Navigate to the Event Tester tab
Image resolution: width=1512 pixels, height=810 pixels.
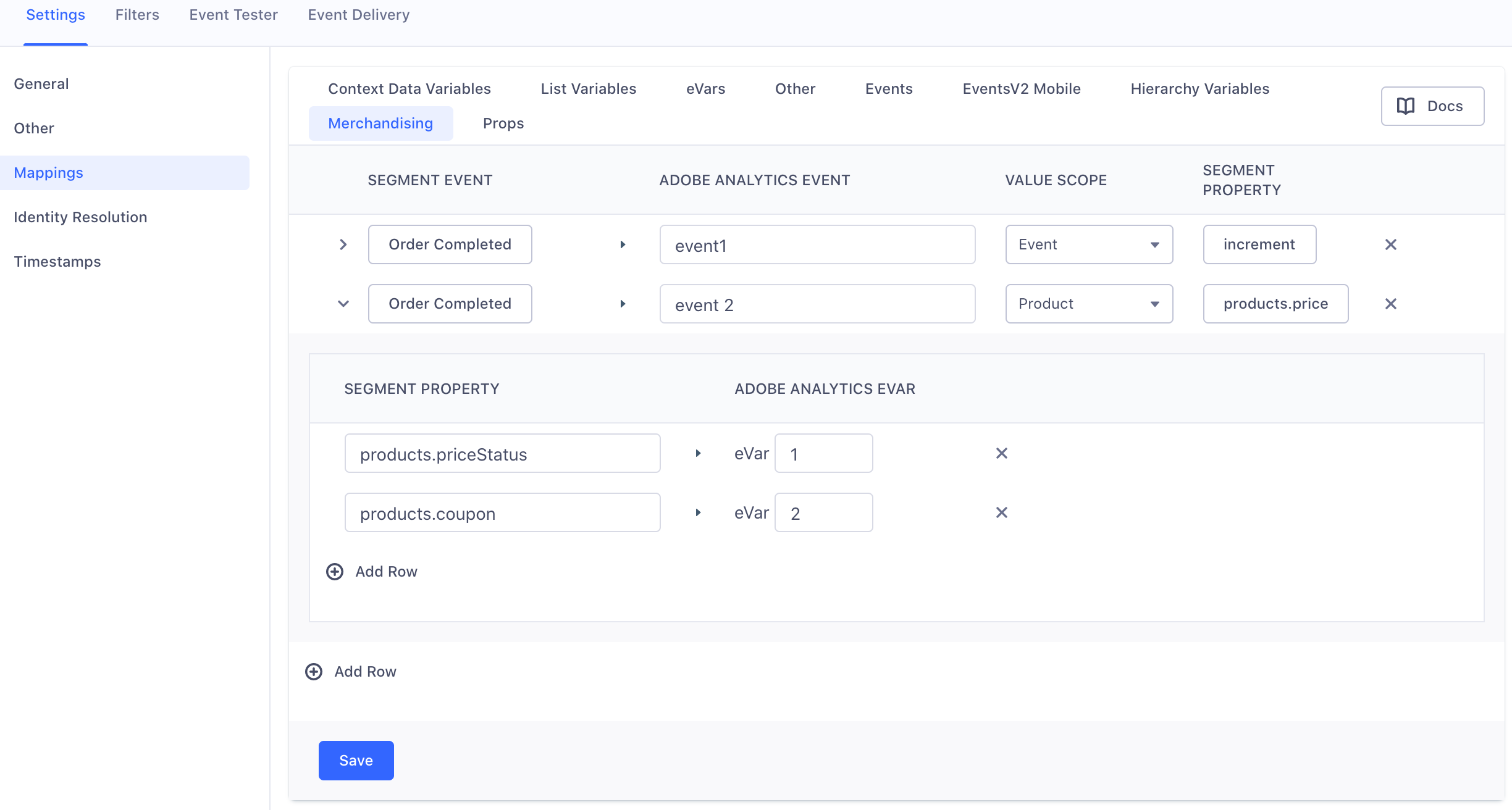(233, 14)
